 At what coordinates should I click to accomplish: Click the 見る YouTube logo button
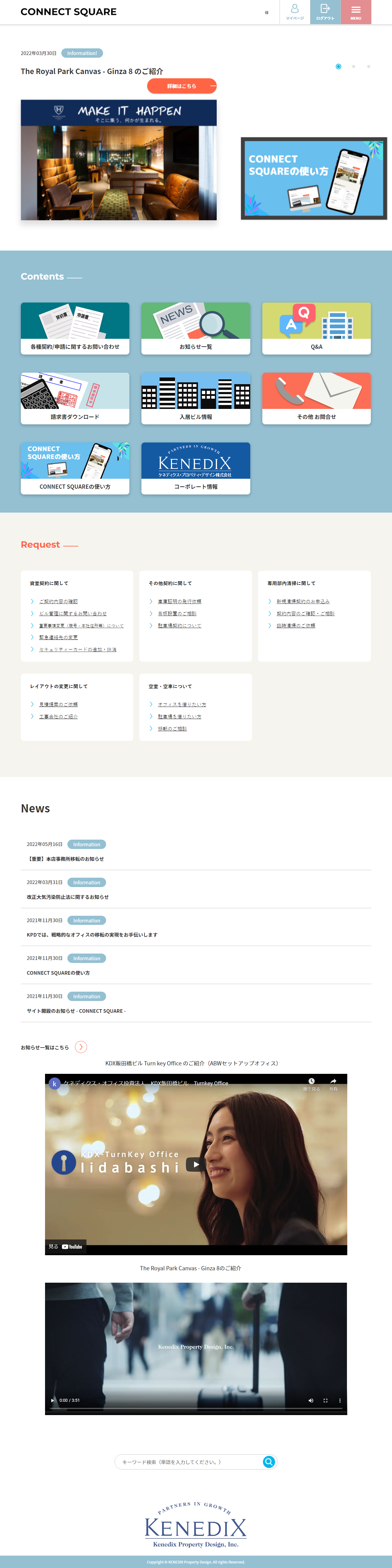coord(66,1247)
